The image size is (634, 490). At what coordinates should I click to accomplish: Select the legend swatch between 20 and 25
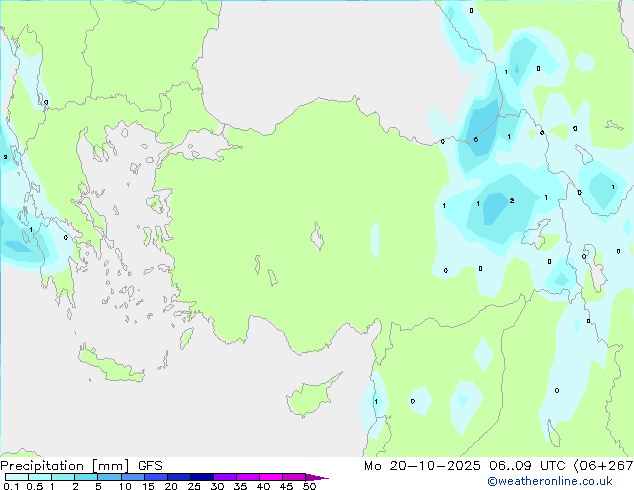179,477
